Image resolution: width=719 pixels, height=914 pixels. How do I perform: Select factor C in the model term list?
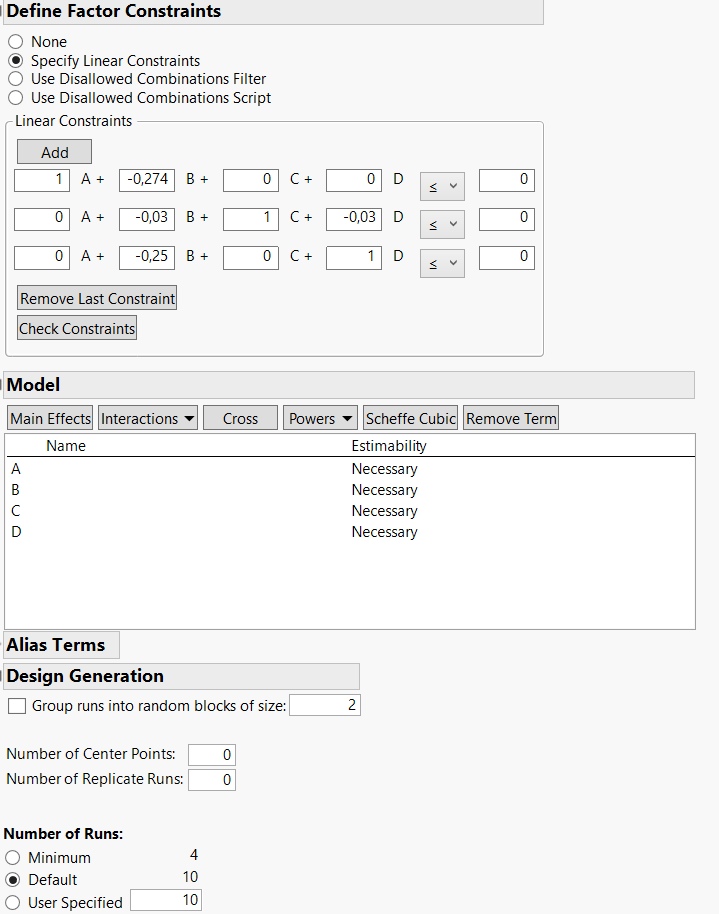[16, 510]
